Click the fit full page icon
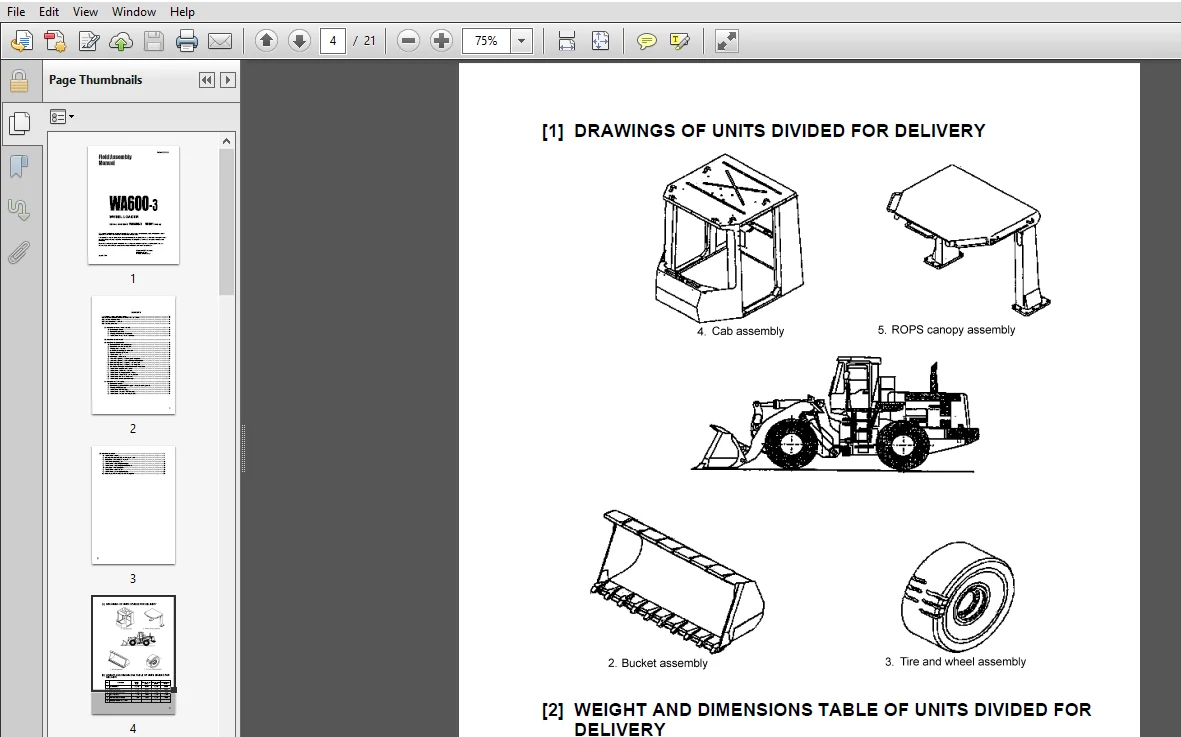 (x=600, y=41)
